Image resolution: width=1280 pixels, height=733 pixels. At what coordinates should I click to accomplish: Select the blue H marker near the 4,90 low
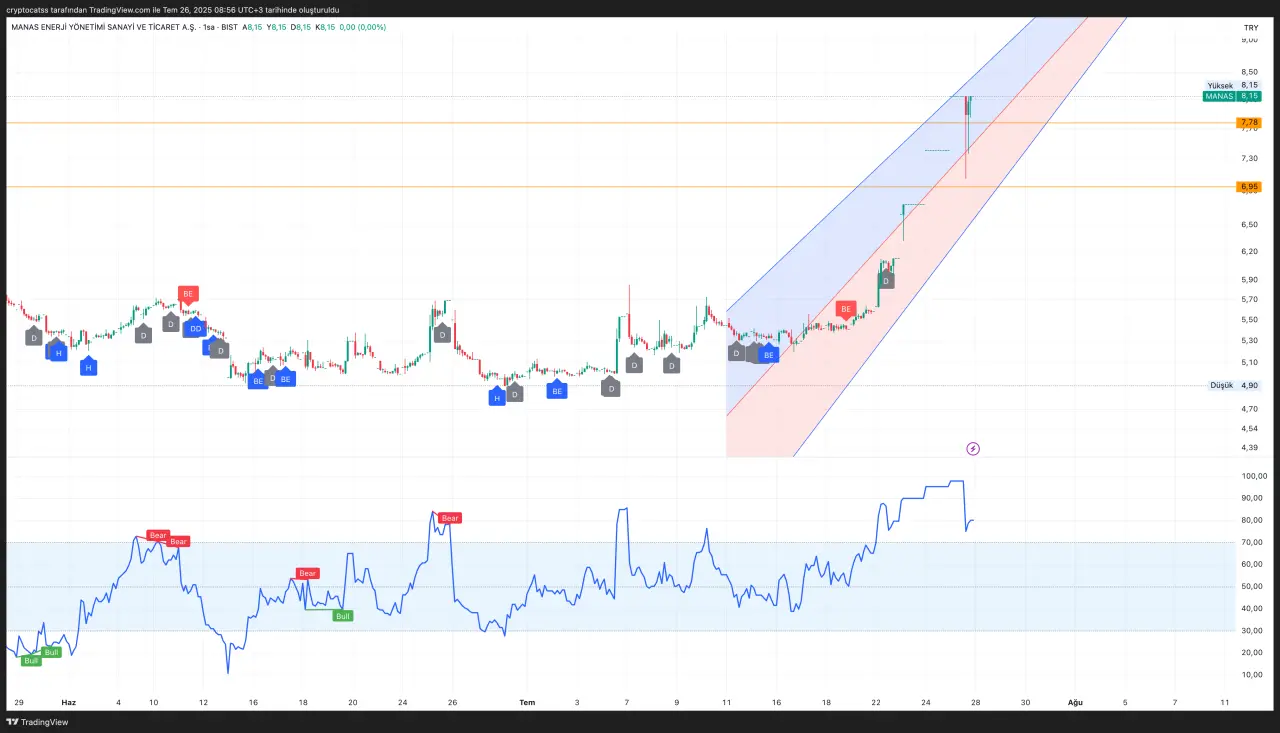pos(496,397)
